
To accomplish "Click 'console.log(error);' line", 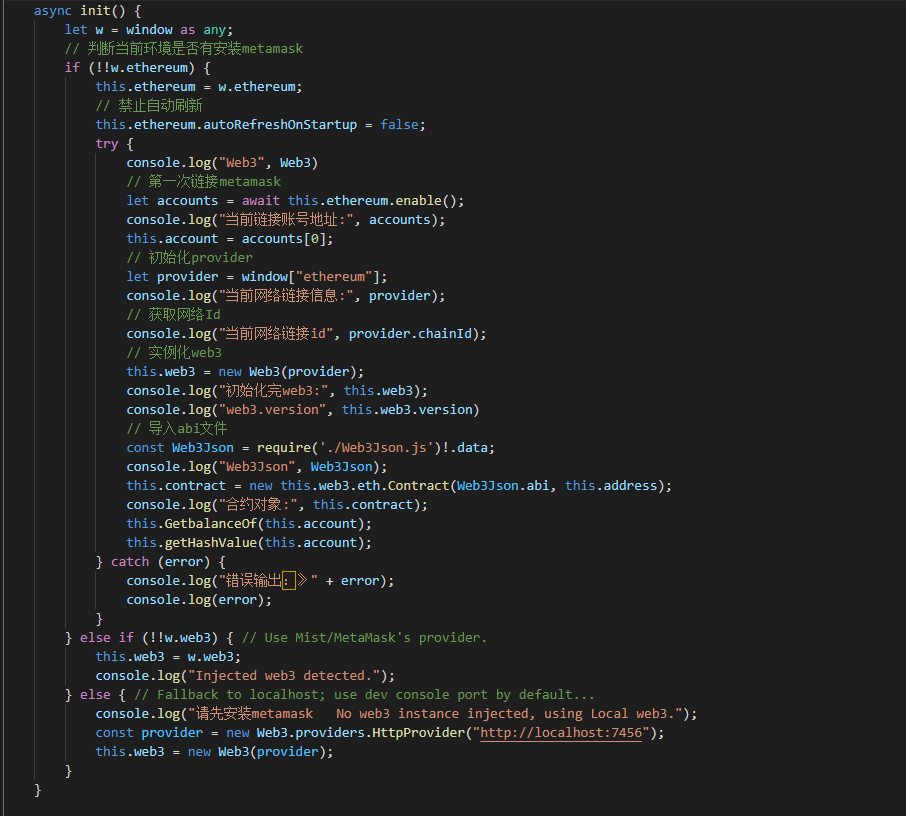I will coord(199,600).
